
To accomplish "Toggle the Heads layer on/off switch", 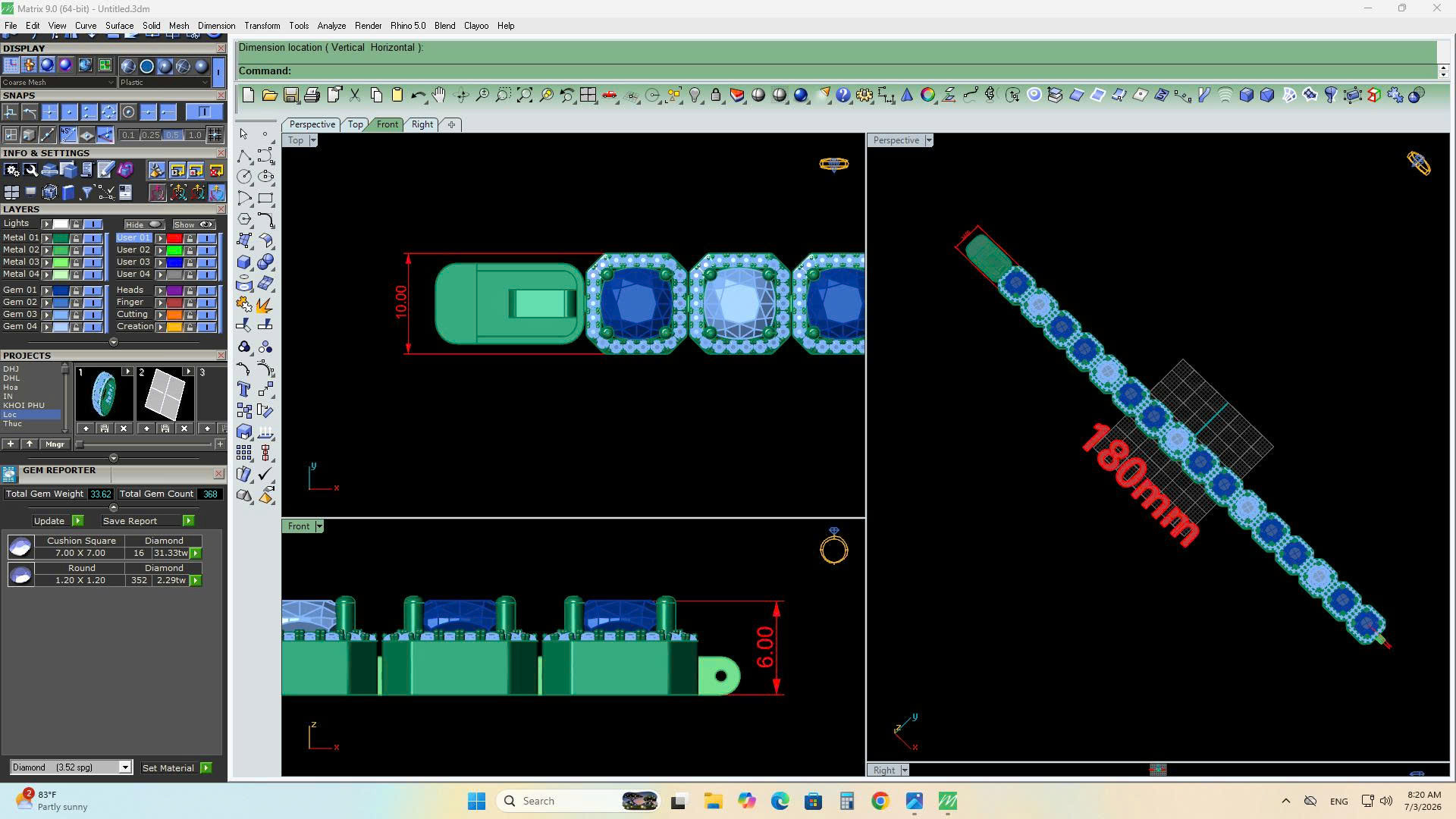I will [207, 290].
